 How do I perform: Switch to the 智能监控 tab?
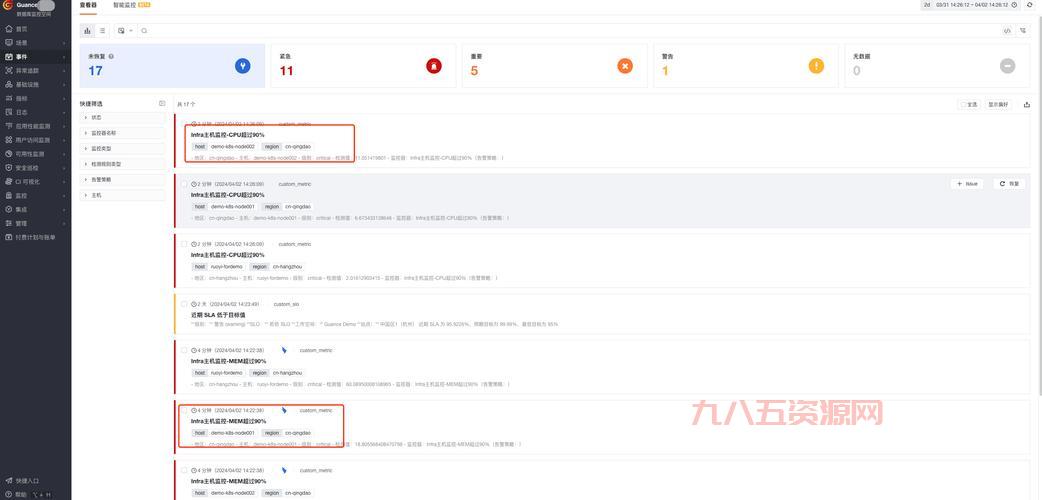132,5
